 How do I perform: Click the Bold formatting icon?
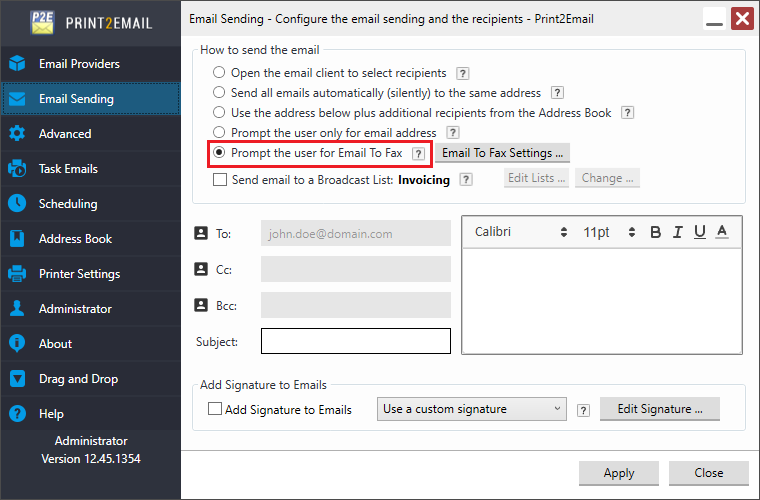(656, 232)
